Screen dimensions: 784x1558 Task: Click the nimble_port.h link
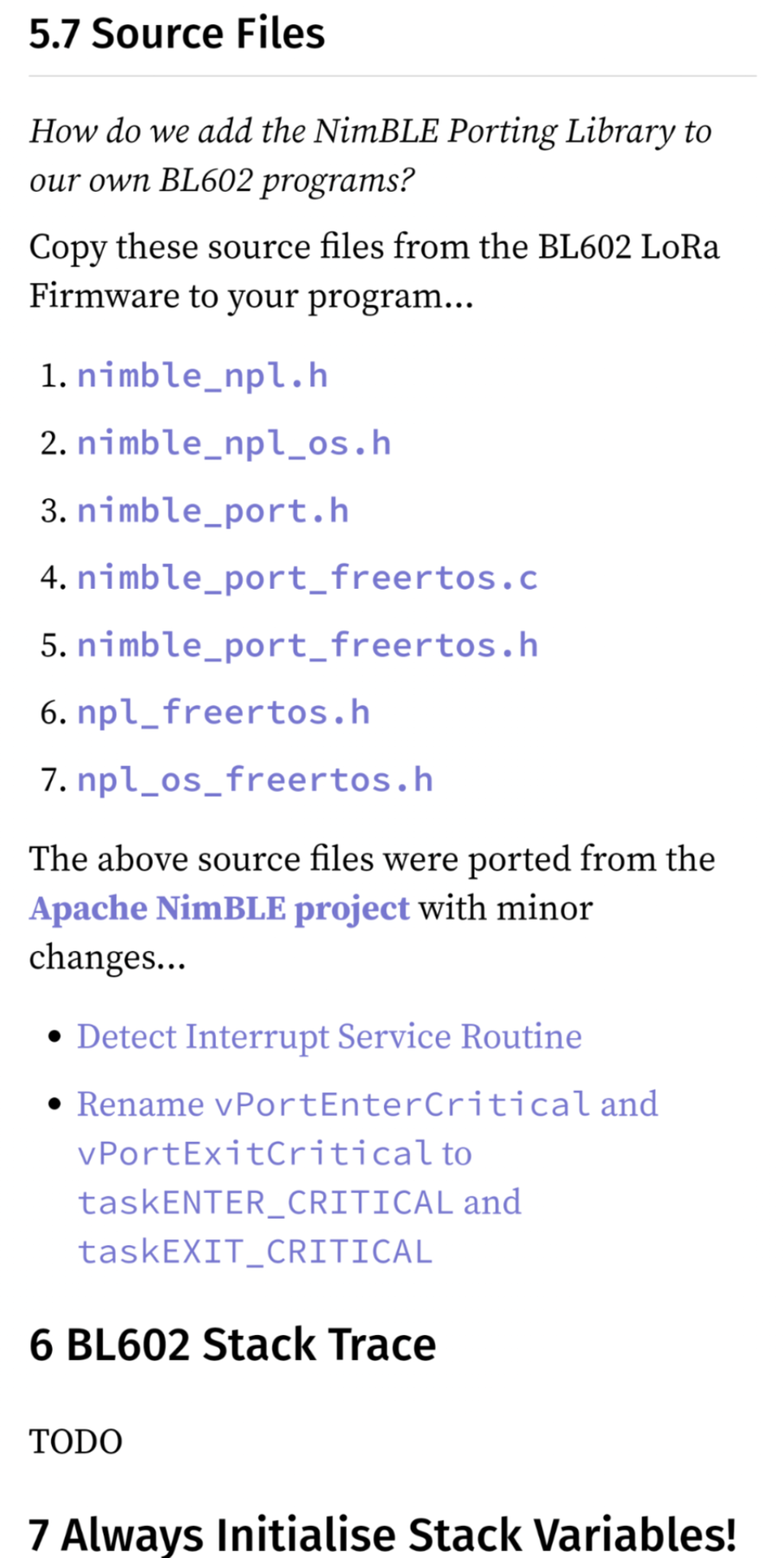[x=212, y=510]
